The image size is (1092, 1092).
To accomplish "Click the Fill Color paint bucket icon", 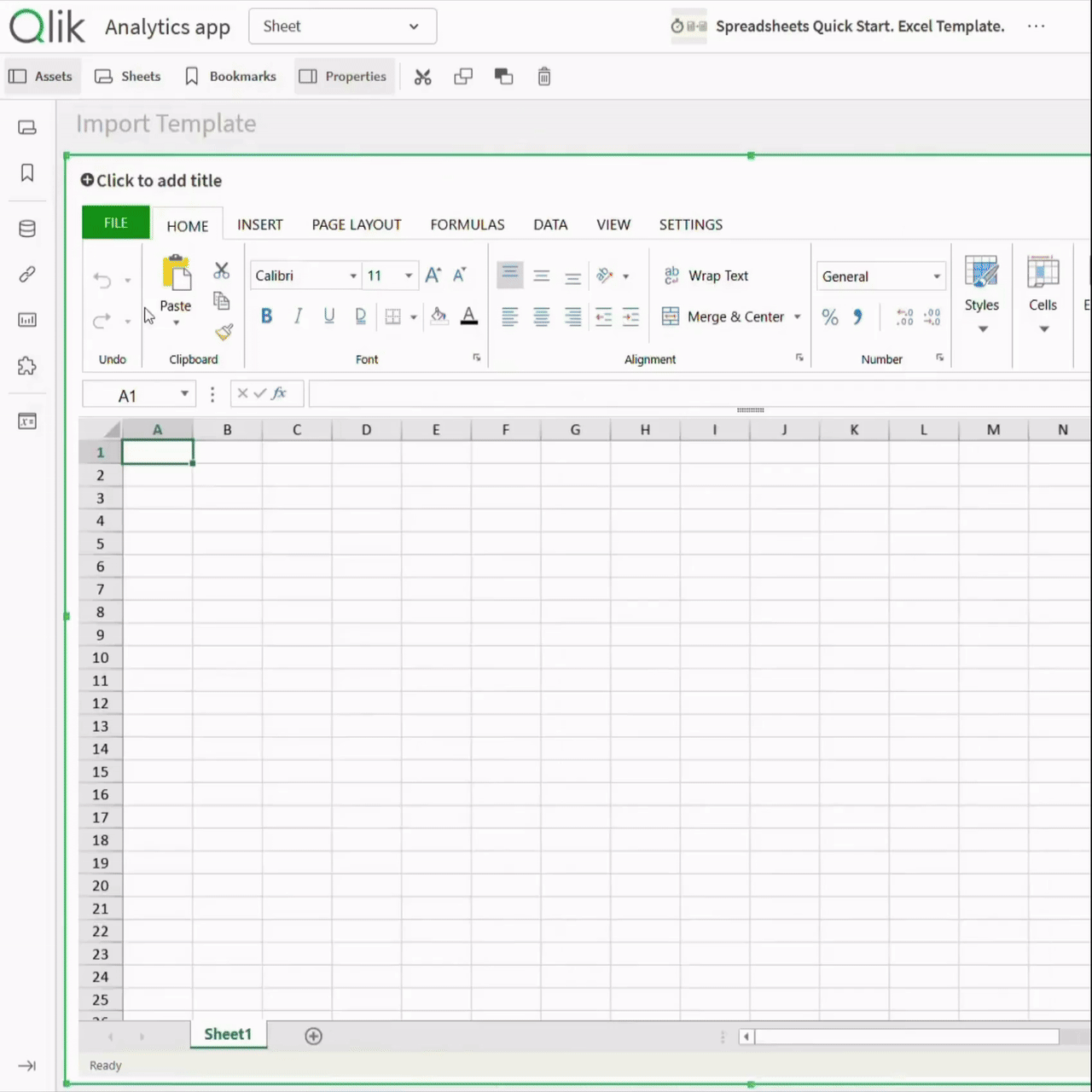I will pos(439,316).
